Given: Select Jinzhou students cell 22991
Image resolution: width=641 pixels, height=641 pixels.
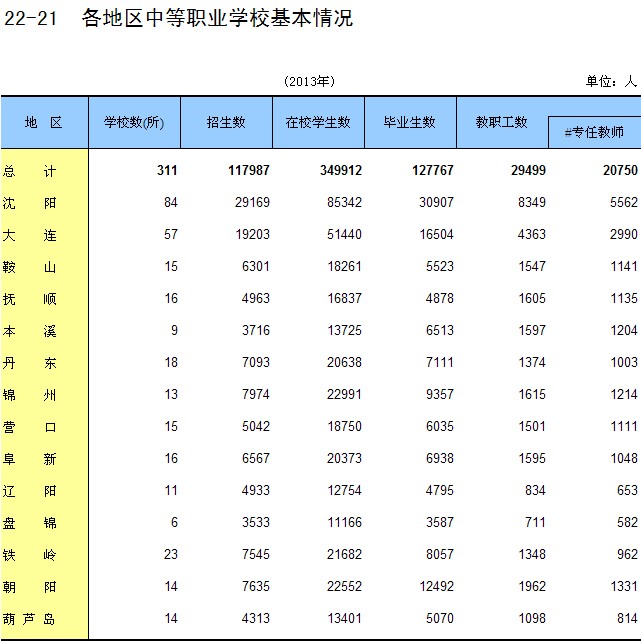Looking at the screenshot, I should click(344, 394).
